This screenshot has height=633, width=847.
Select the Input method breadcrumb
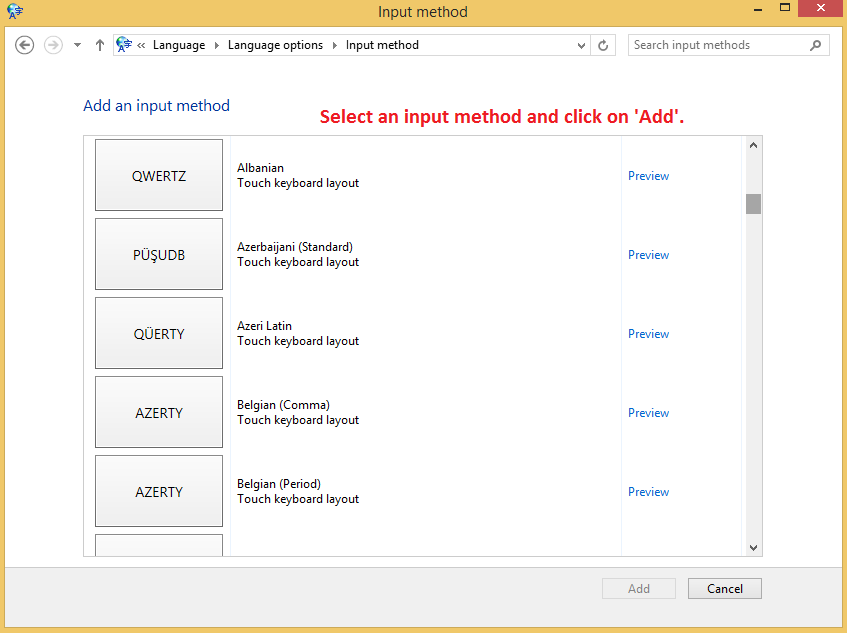point(382,45)
